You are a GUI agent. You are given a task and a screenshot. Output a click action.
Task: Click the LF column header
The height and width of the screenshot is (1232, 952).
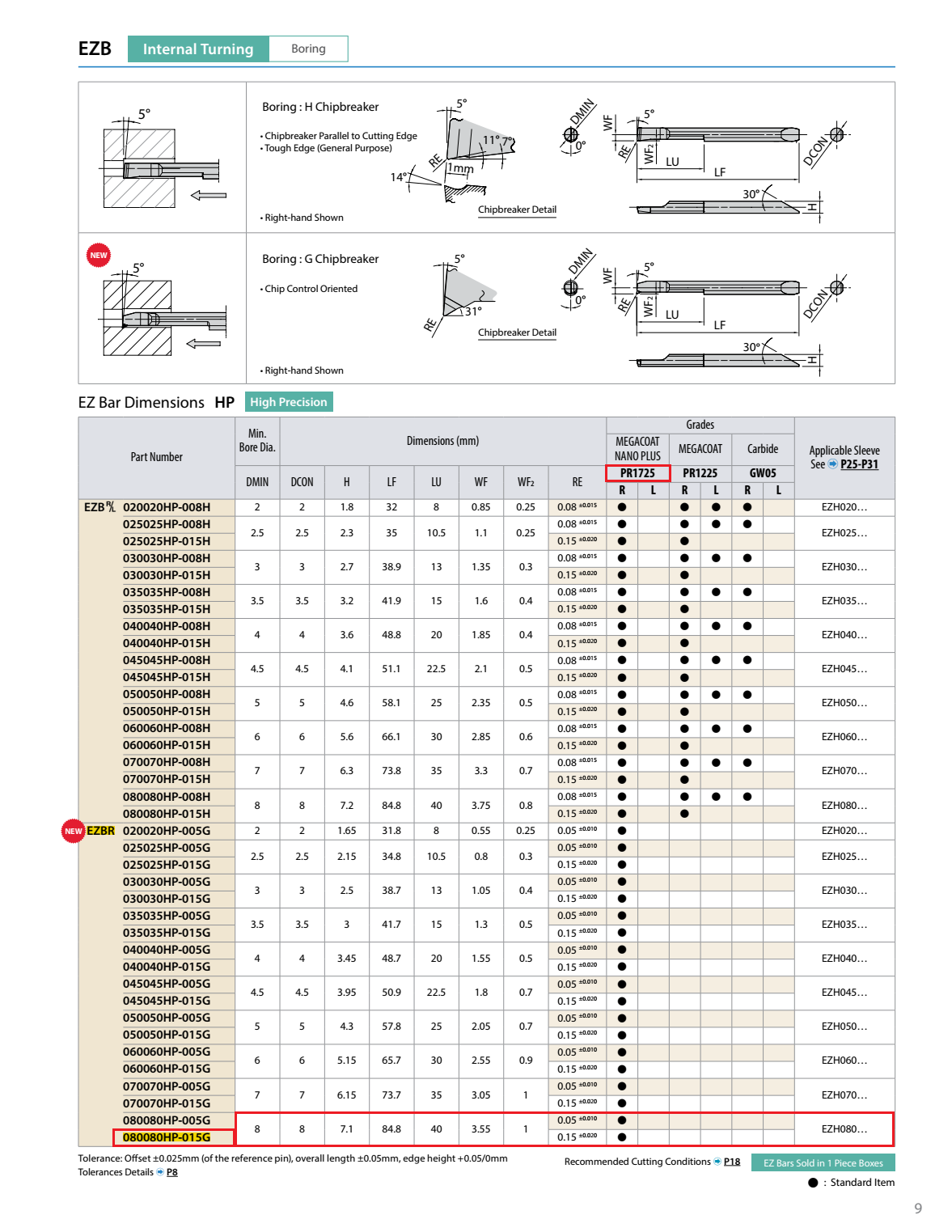tap(391, 482)
